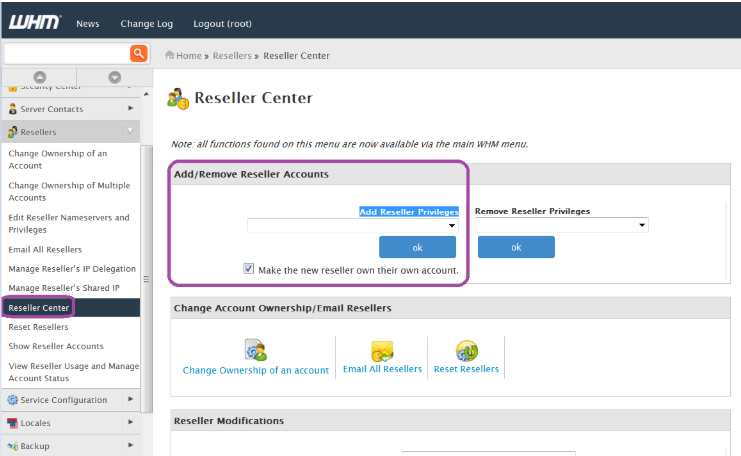Select Change Ownership of an Account in sidebar
Viewport: 741px width, 456px height.
coord(58,160)
